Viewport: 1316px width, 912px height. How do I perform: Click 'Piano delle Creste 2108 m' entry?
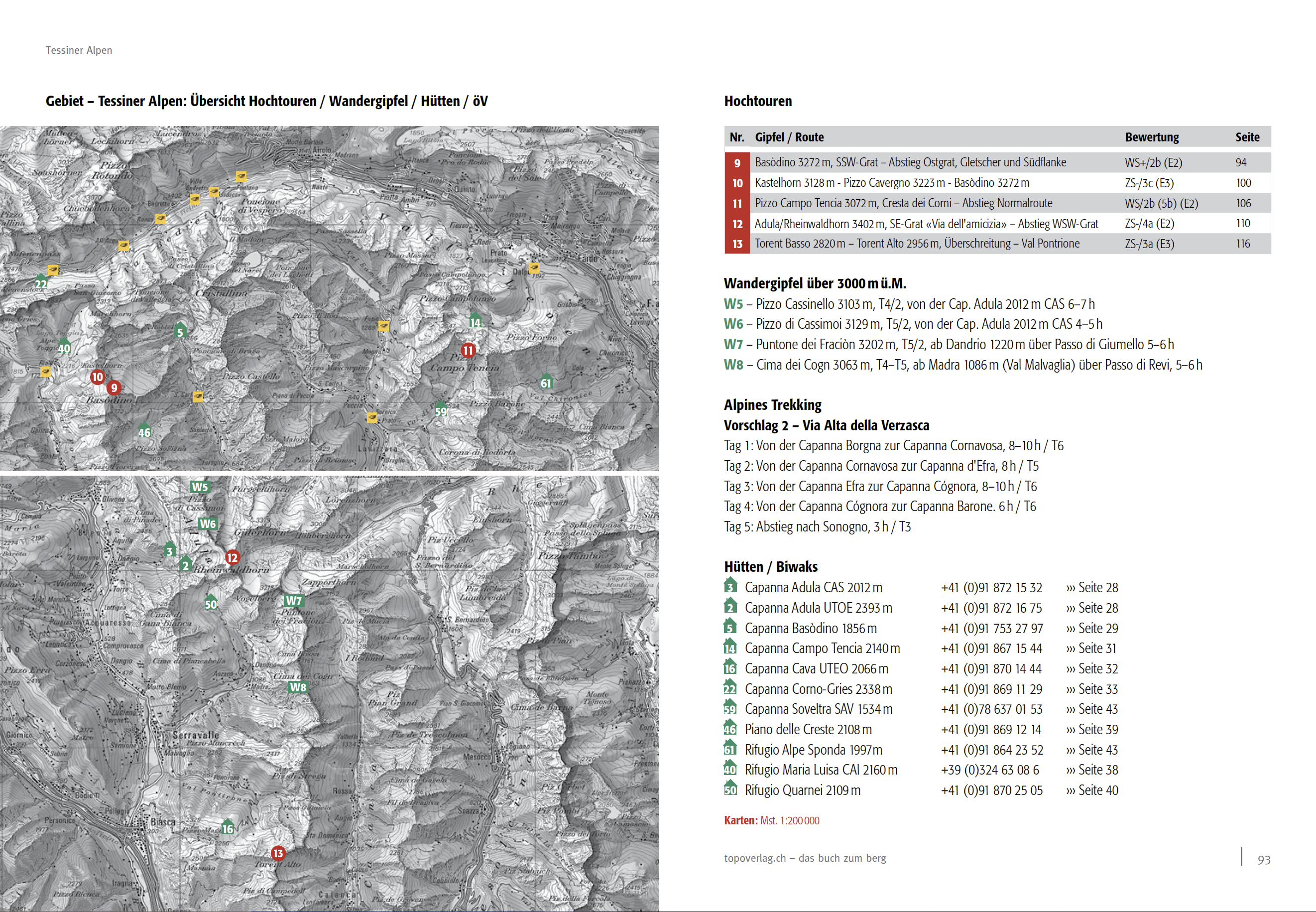click(x=808, y=730)
